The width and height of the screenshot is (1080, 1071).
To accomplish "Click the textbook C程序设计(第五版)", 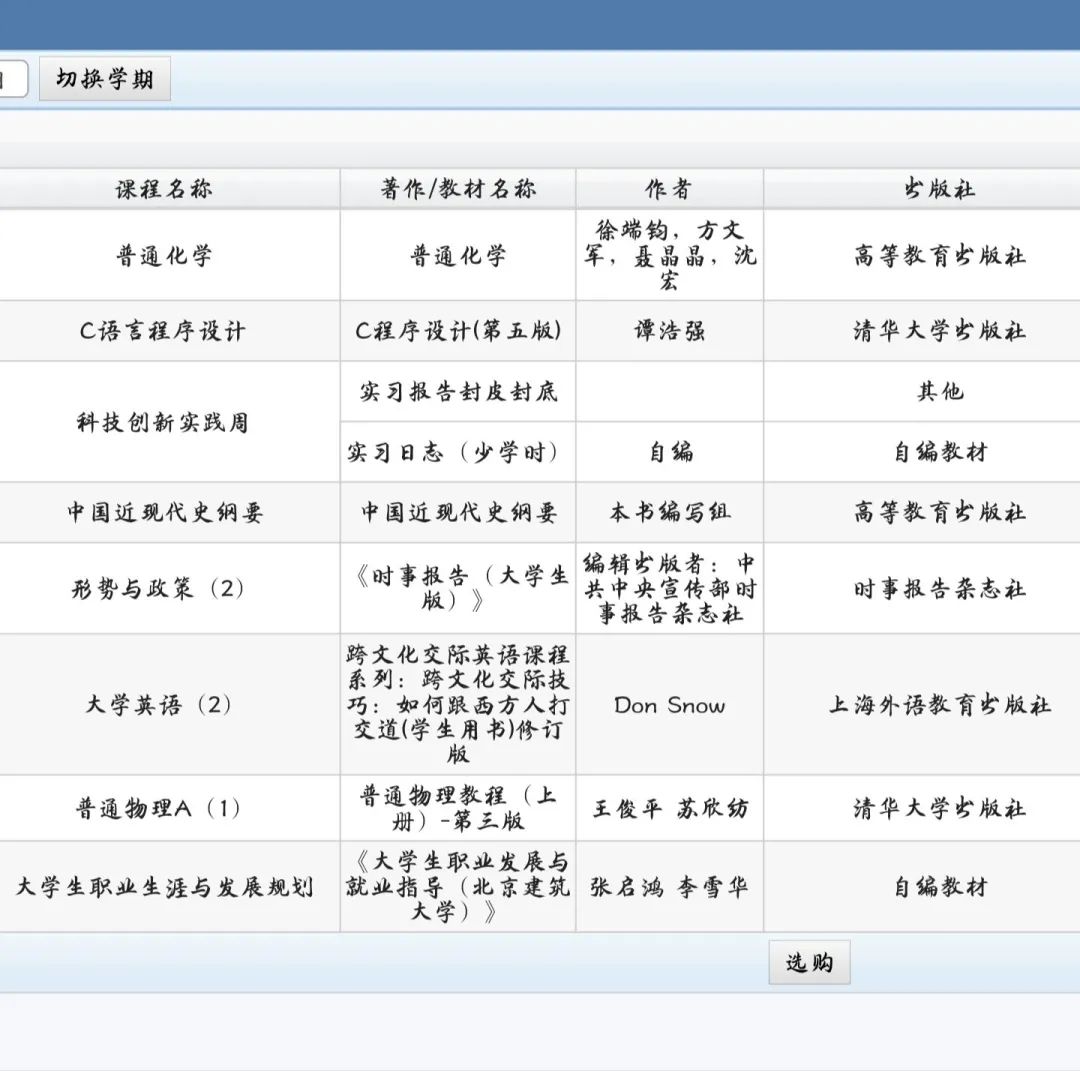I will 458,330.
